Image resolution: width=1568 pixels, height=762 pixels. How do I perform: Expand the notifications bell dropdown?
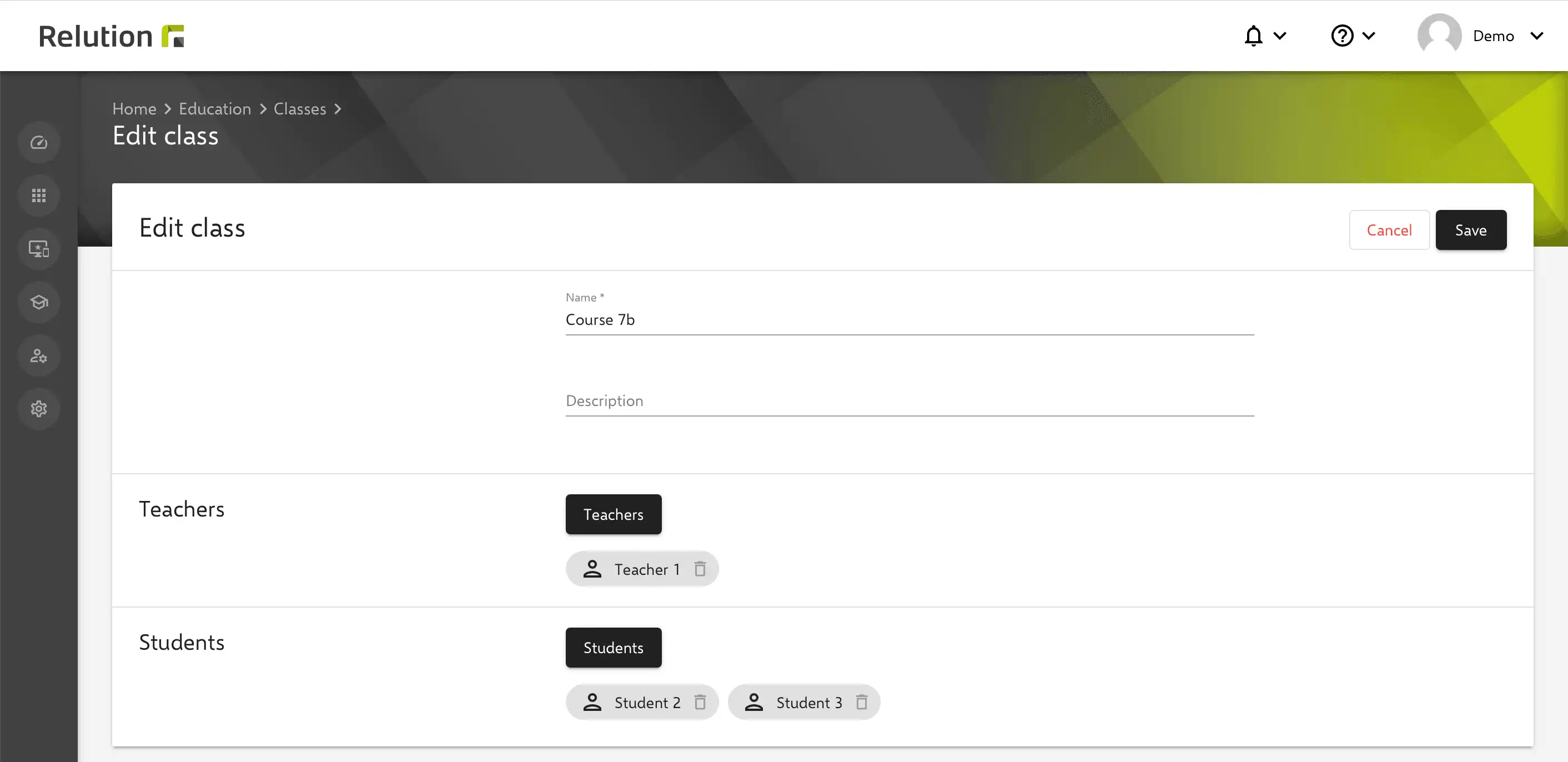click(x=1264, y=36)
